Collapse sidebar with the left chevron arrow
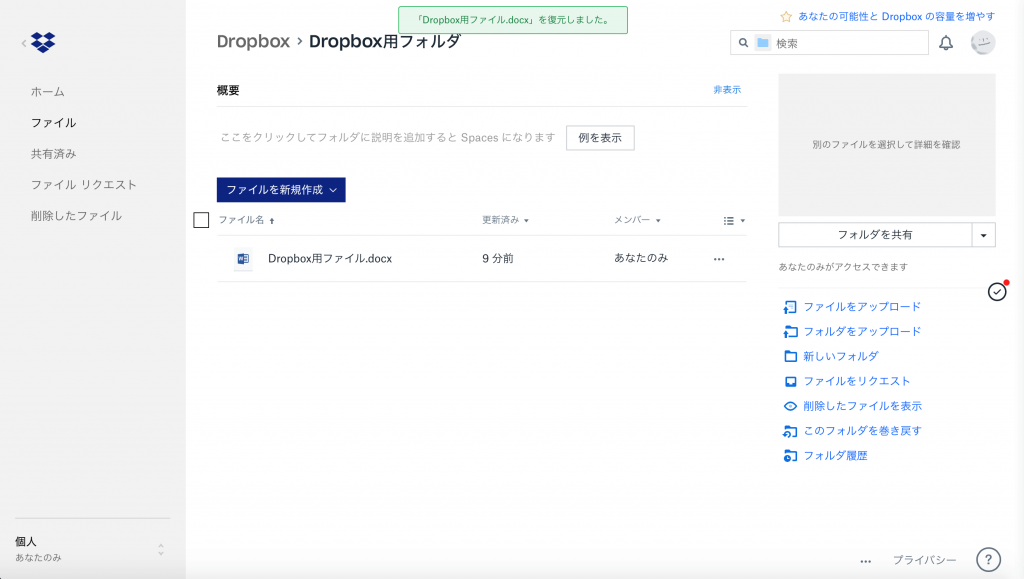 (x=24, y=43)
